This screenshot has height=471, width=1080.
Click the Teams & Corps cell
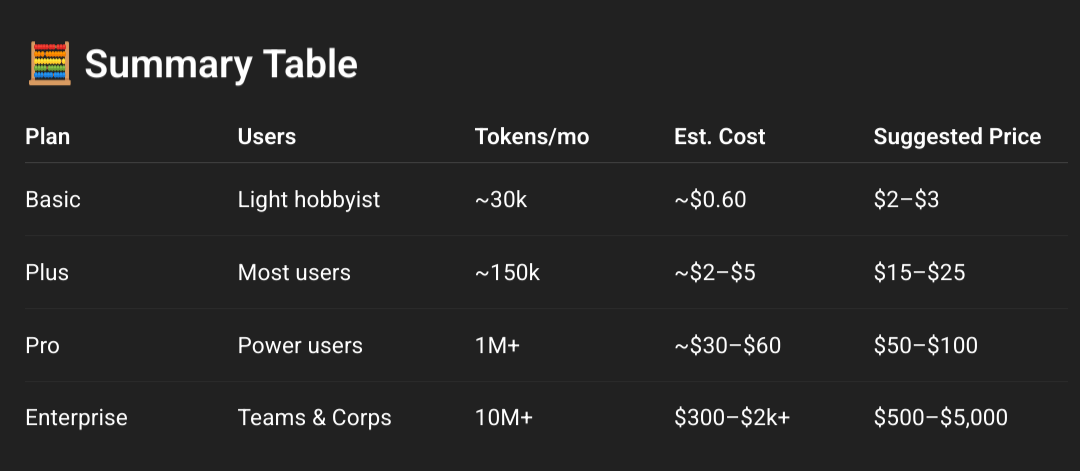(314, 417)
